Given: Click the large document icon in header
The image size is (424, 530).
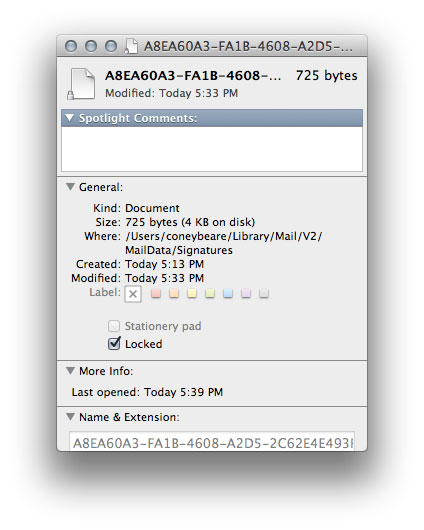Looking at the screenshot, I should [x=83, y=84].
